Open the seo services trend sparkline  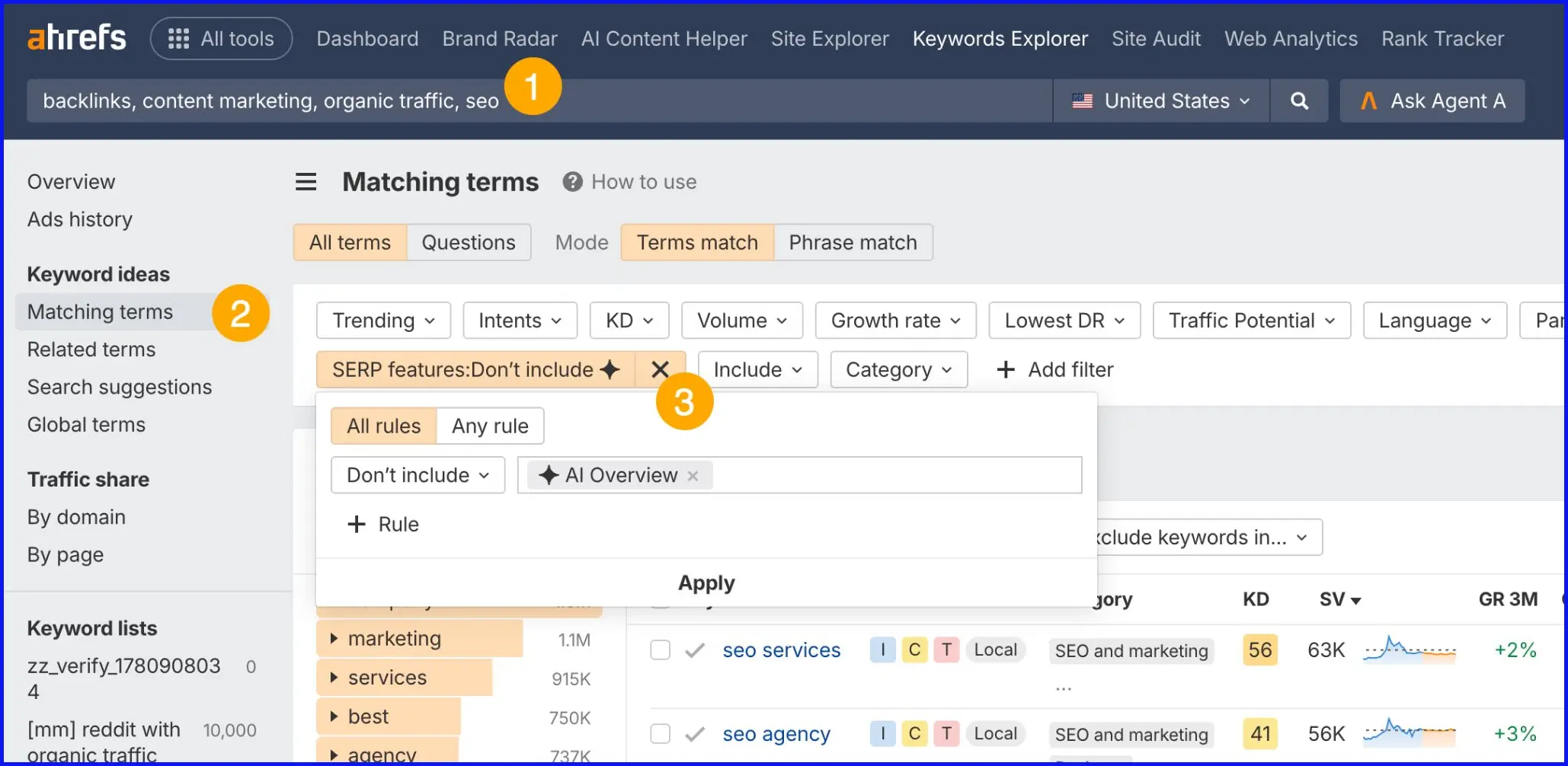[1410, 650]
